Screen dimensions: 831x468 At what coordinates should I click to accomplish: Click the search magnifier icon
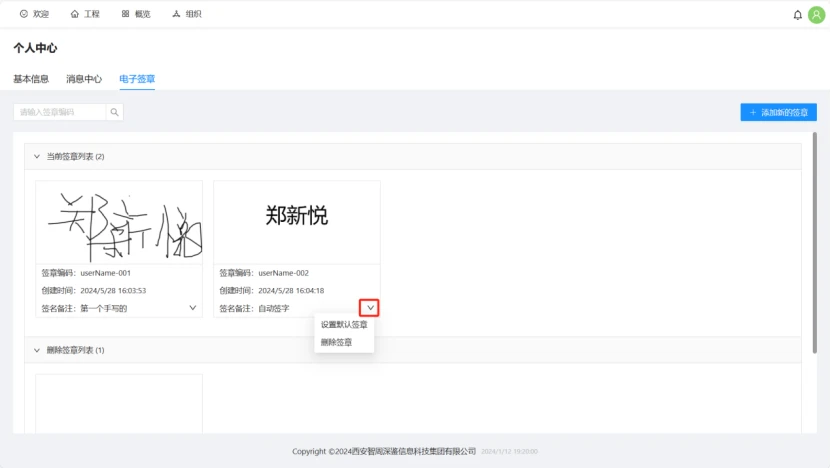click(x=114, y=112)
